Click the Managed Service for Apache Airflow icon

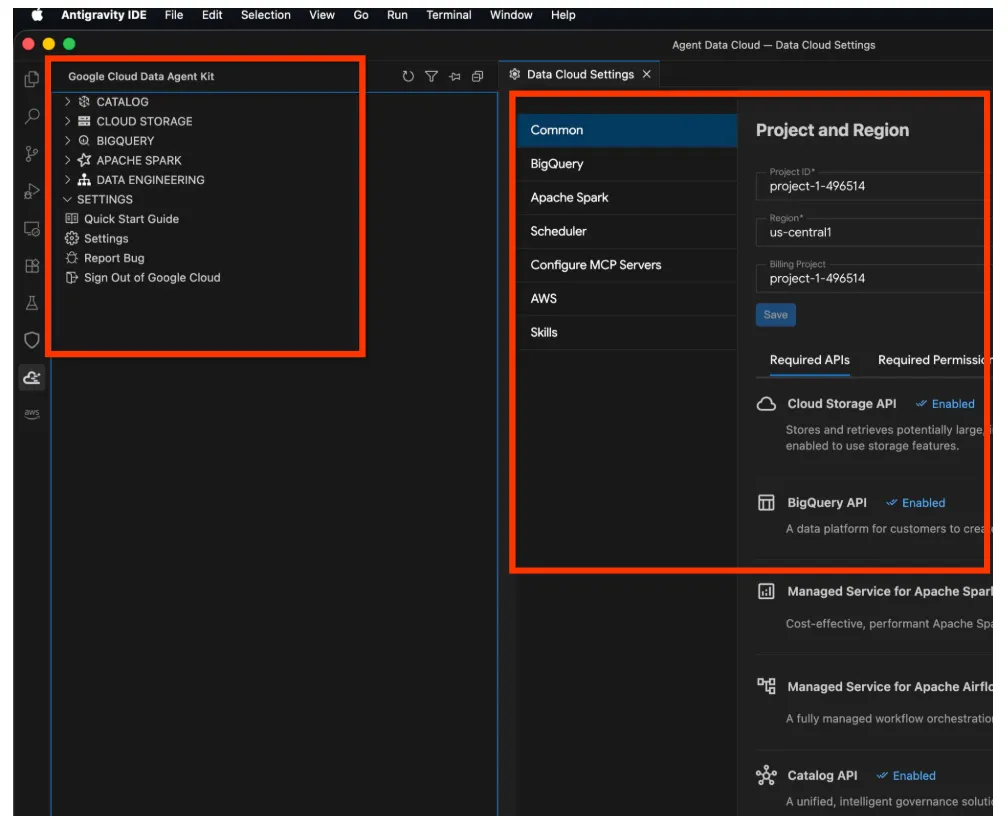[x=766, y=686]
